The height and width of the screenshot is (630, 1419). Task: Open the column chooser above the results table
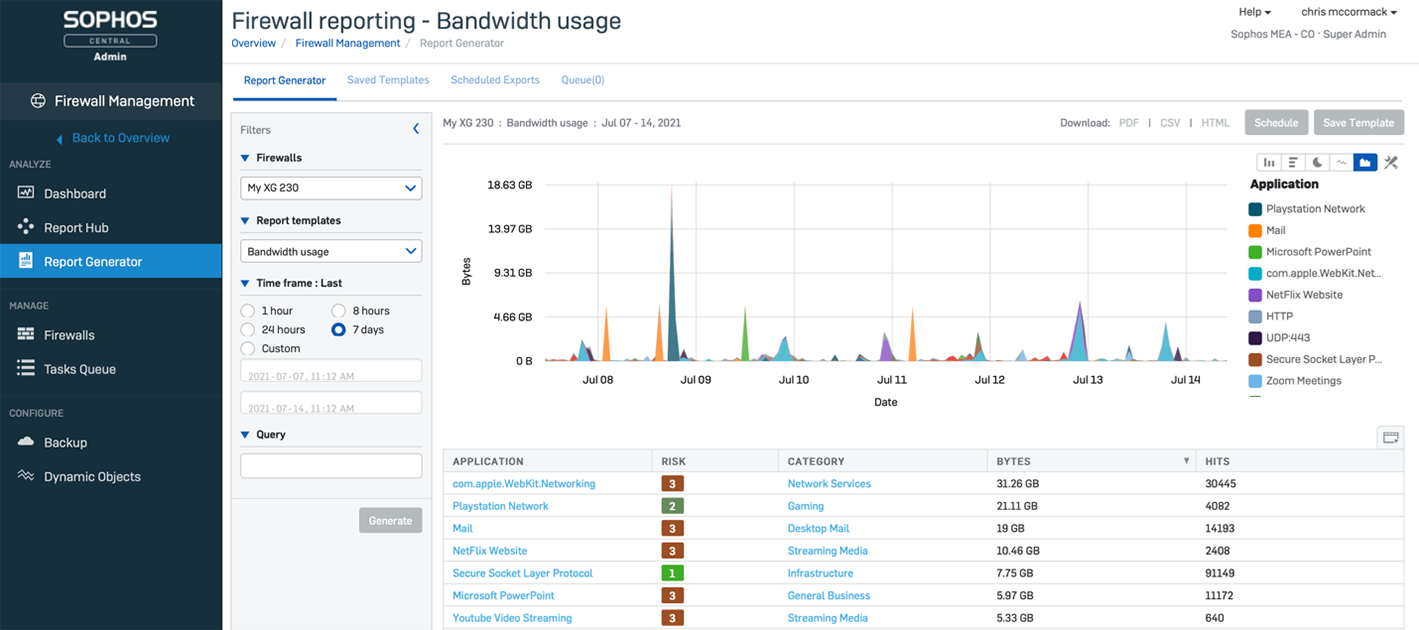point(1390,437)
